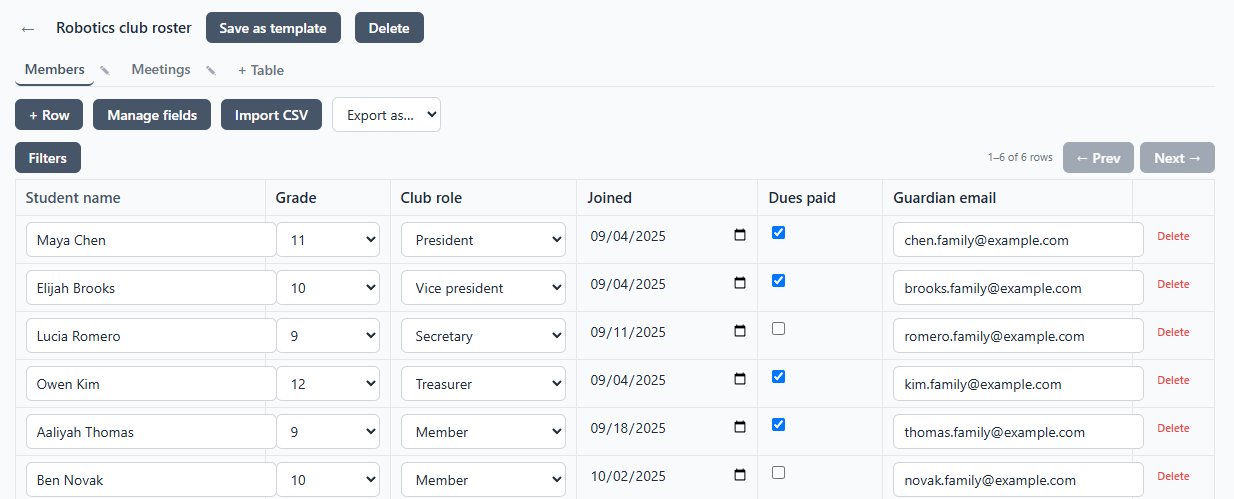
Task: Click the Guardian email column header
Action: click(x=1007, y=198)
